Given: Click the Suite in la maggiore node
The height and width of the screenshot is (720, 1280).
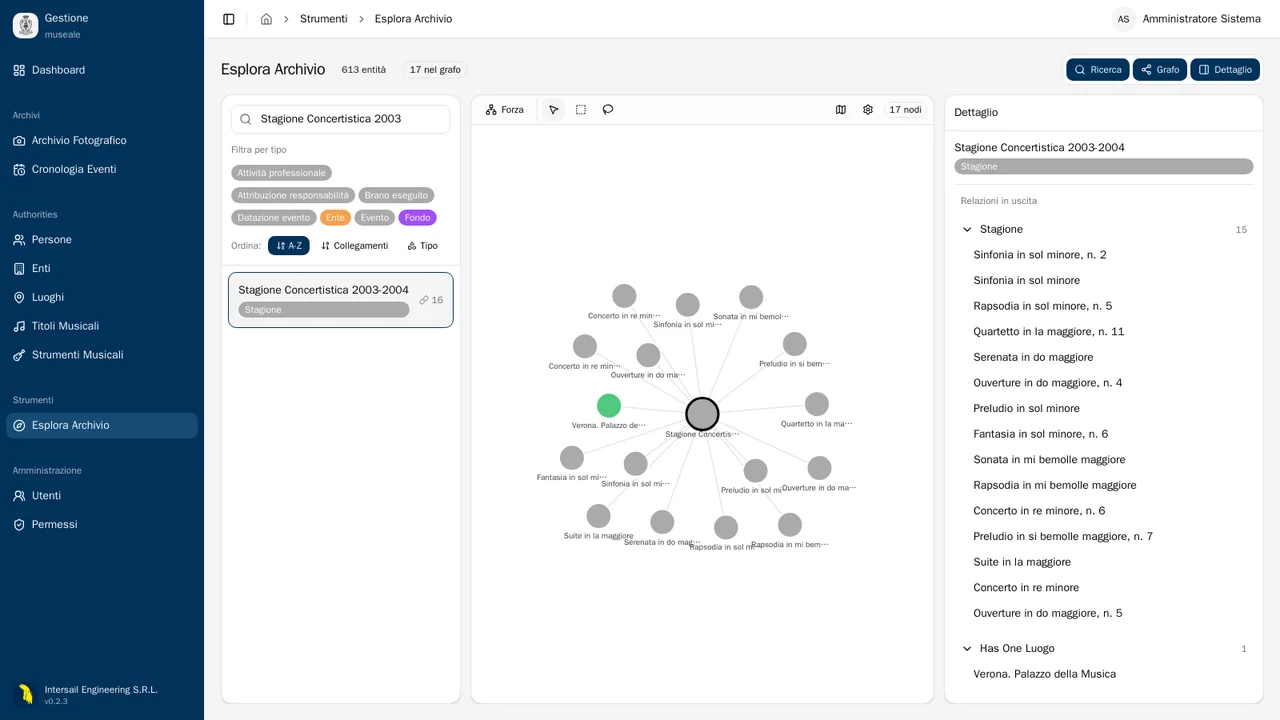Looking at the screenshot, I should (599, 516).
